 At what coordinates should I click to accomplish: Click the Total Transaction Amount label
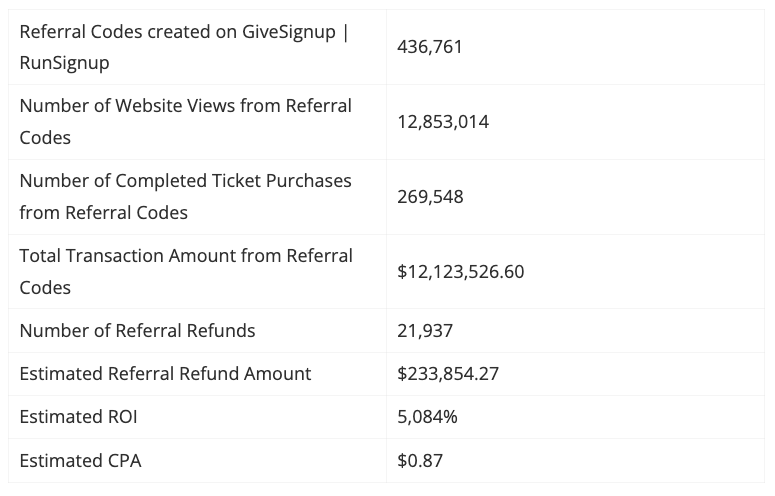point(186,272)
